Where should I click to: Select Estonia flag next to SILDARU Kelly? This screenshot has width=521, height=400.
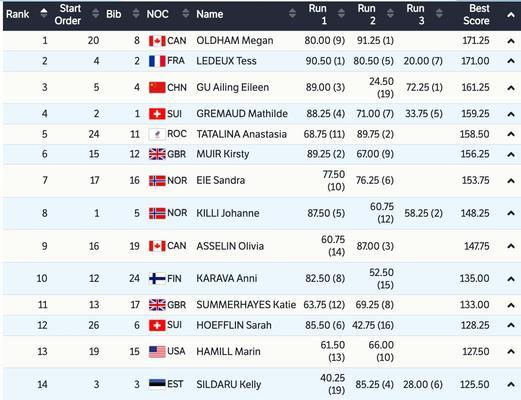[157, 384]
